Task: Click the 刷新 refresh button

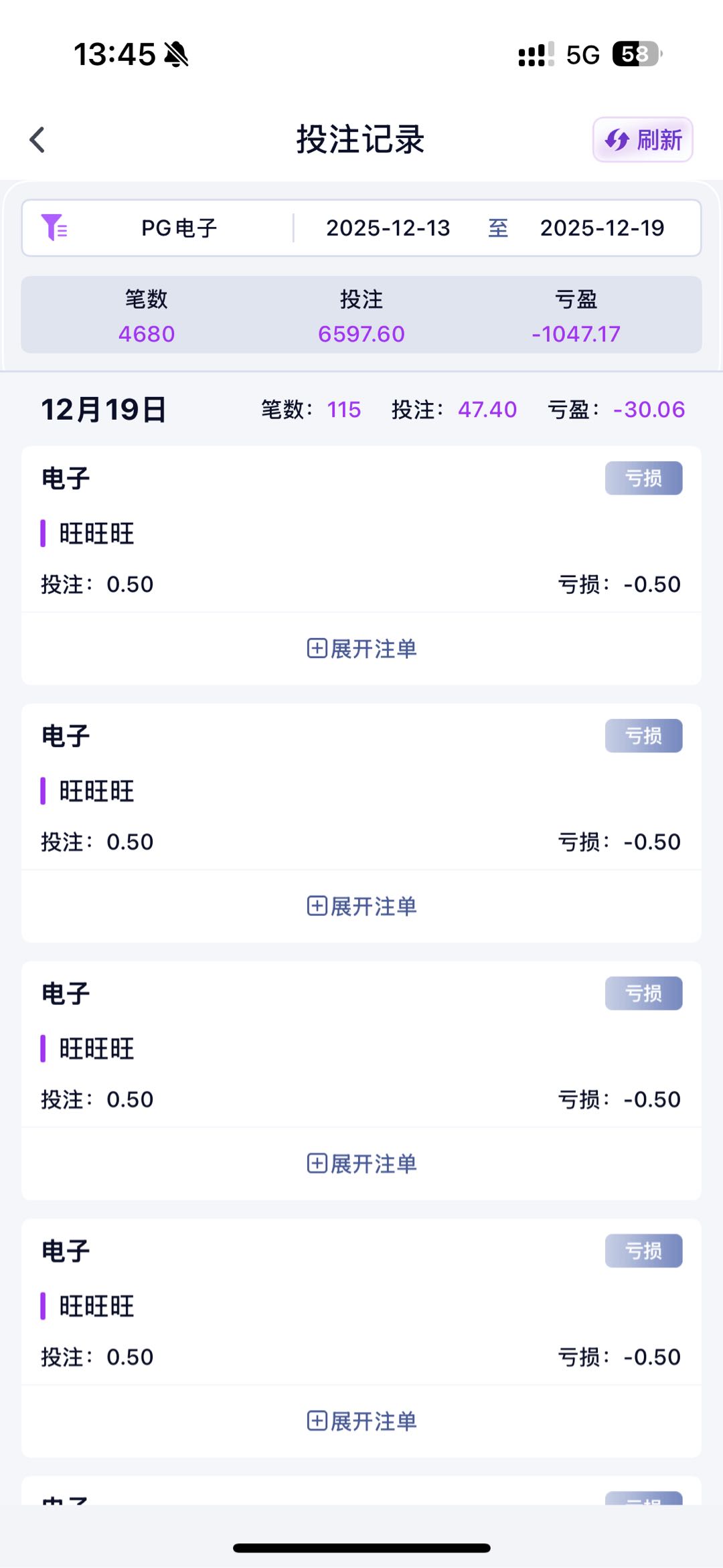Action: pyautogui.click(x=643, y=140)
